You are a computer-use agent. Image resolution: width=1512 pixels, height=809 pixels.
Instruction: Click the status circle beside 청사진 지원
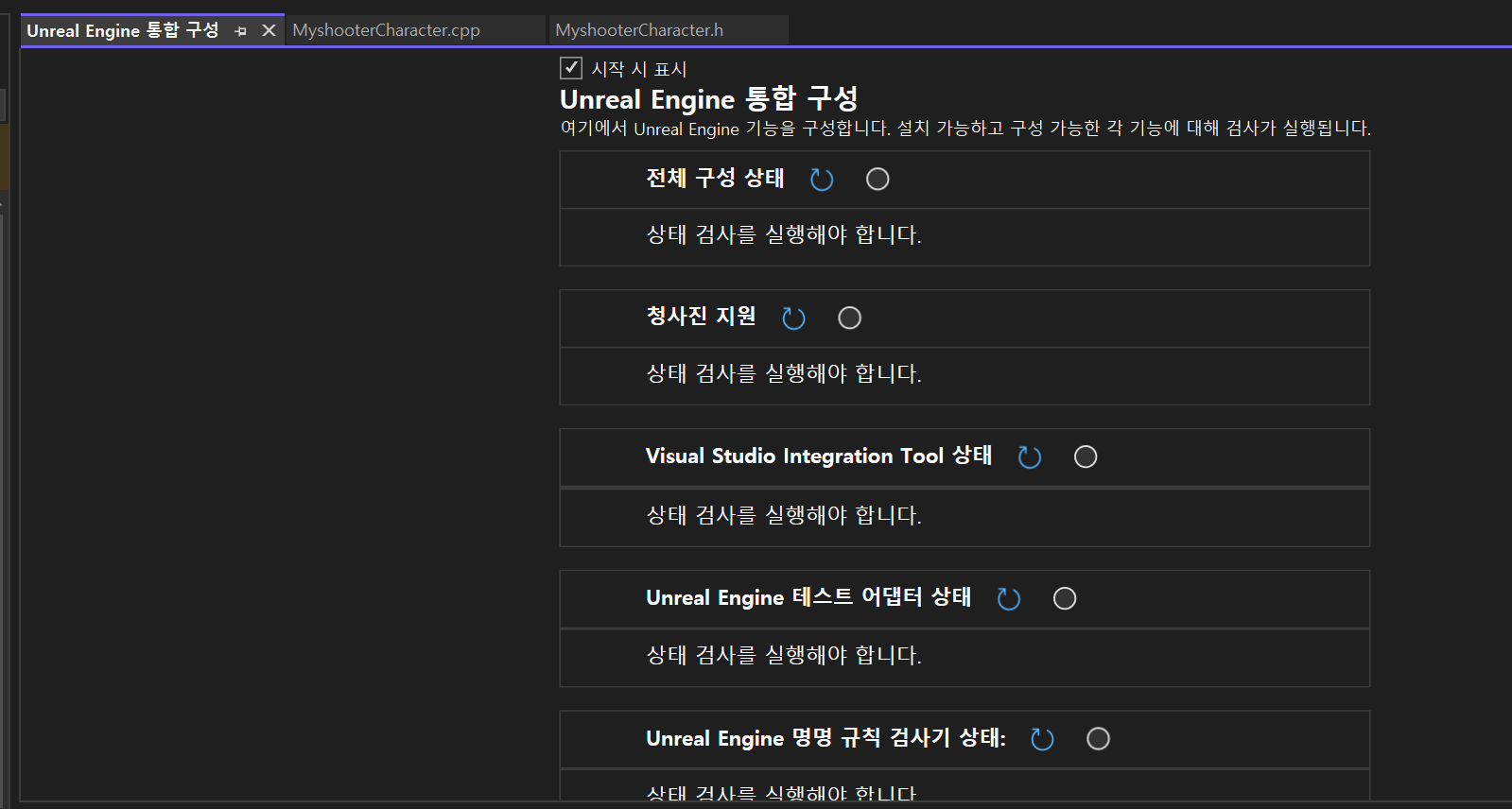849,318
